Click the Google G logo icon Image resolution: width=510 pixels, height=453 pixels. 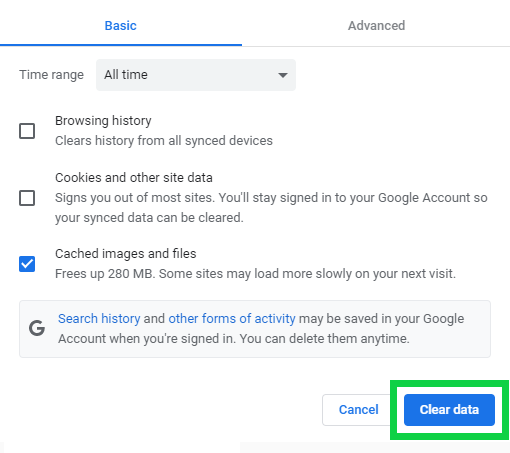[37, 328]
